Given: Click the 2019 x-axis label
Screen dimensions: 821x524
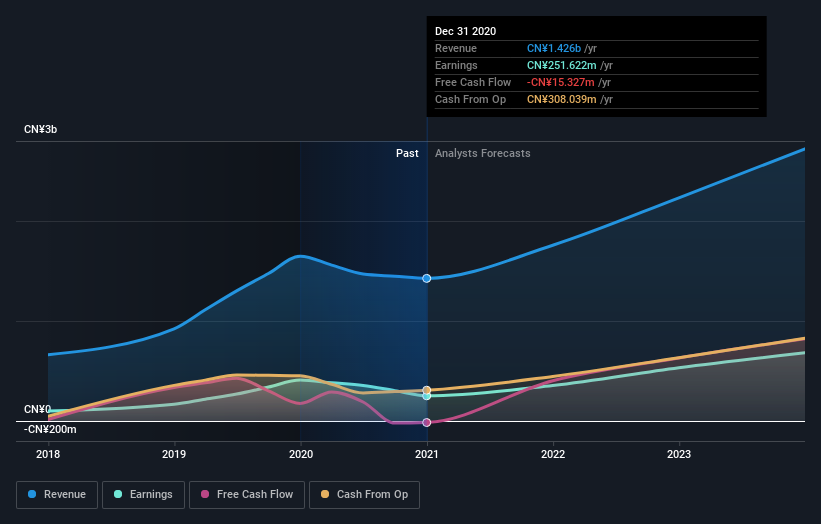Looking at the screenshot, I should 174,454.
